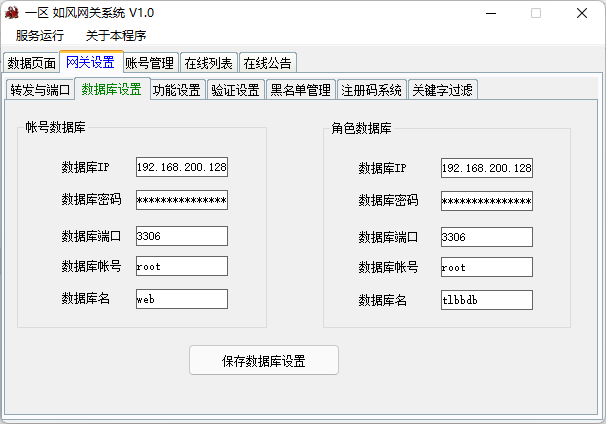The image size is (606, 424).
Task: Click the account database name field containing web
Action: 181,299
